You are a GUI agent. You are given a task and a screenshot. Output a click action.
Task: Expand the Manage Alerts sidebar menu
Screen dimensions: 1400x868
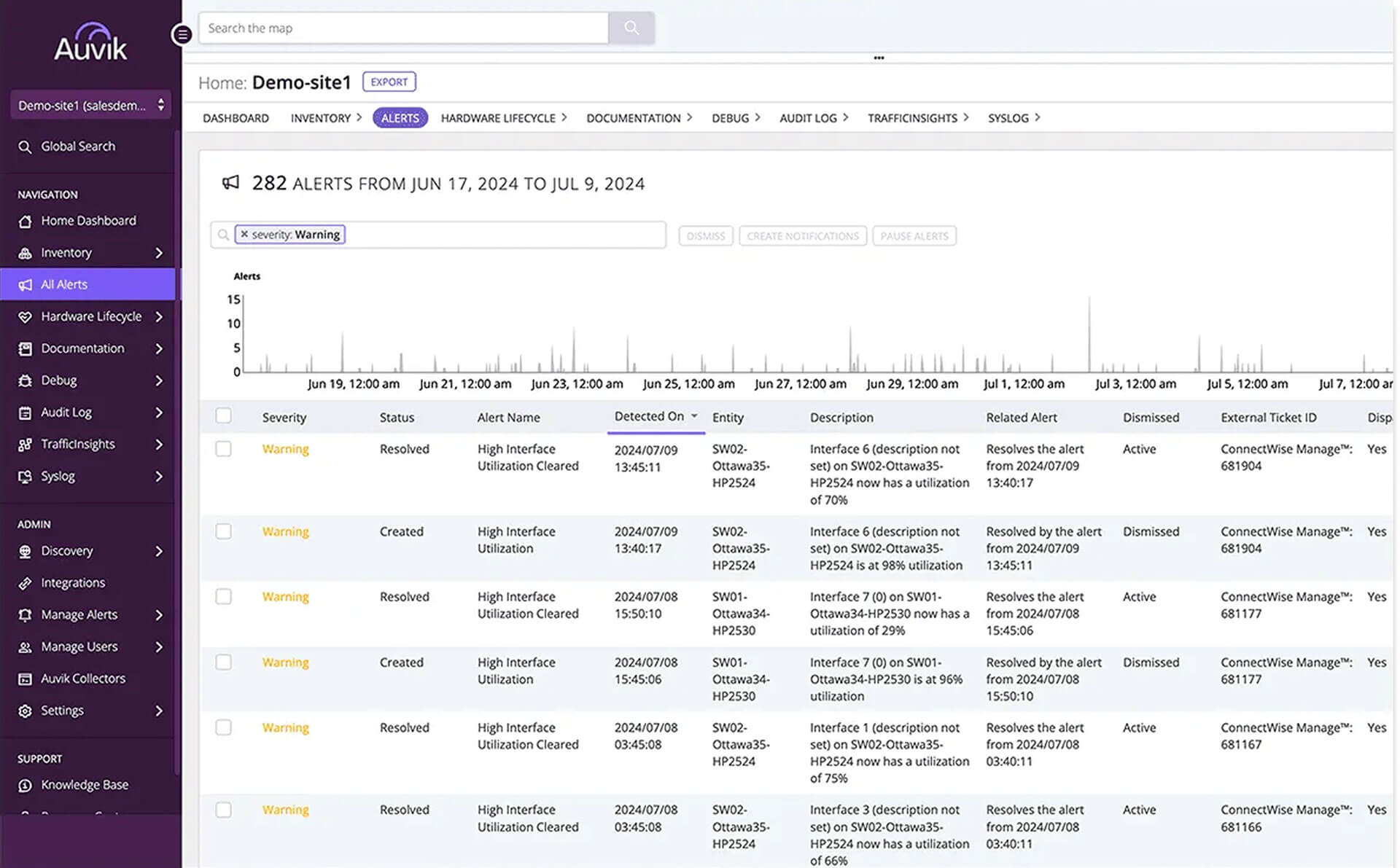coord(158,615)
